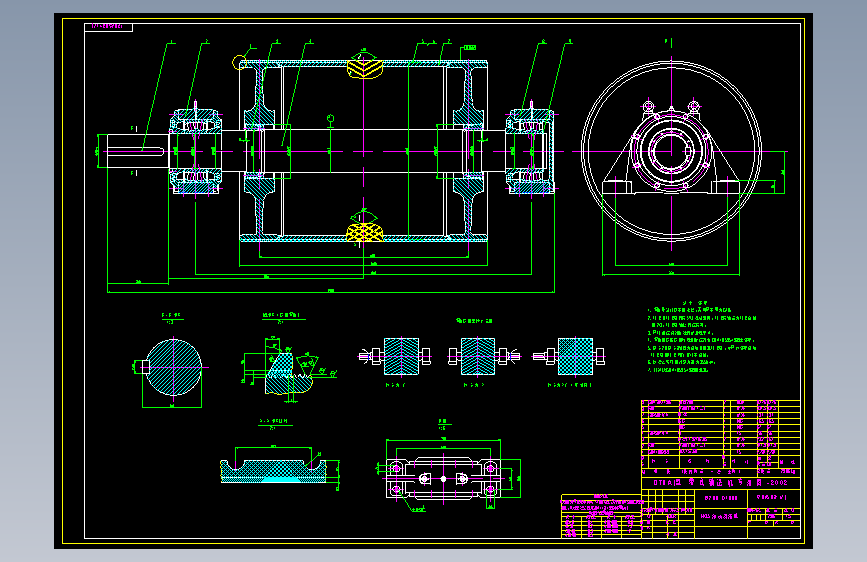This screenshot has height=562, width=867.
Task: Click the left bearing housing in the section view
Action: [195, 151]
